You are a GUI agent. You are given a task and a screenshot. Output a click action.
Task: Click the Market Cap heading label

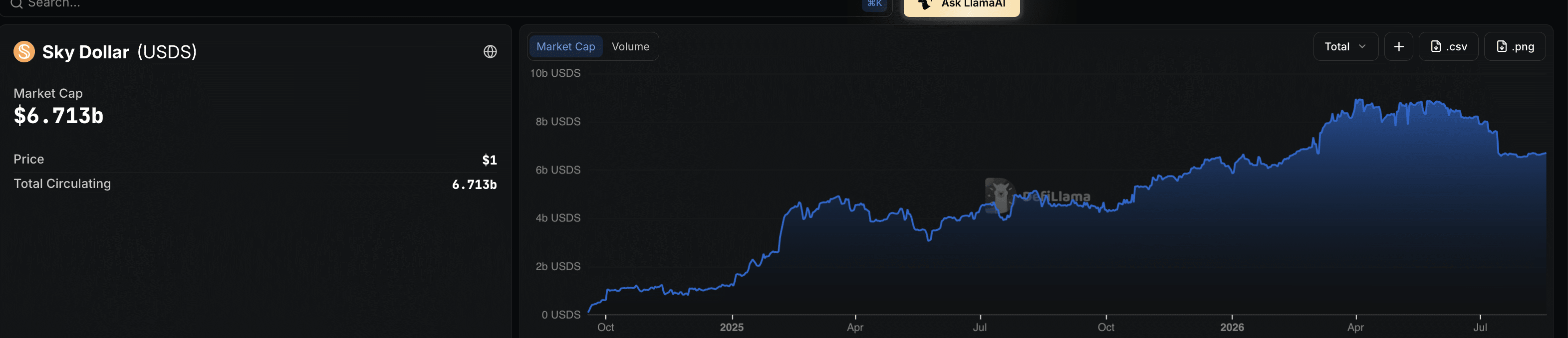coord(48,94)
